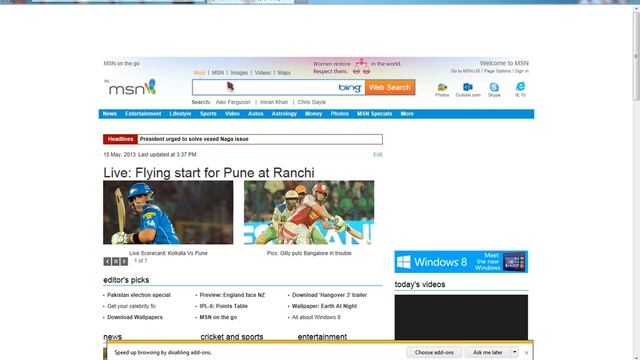
Task: Select the Maps search tab
Action: click(x=284, y=73)
